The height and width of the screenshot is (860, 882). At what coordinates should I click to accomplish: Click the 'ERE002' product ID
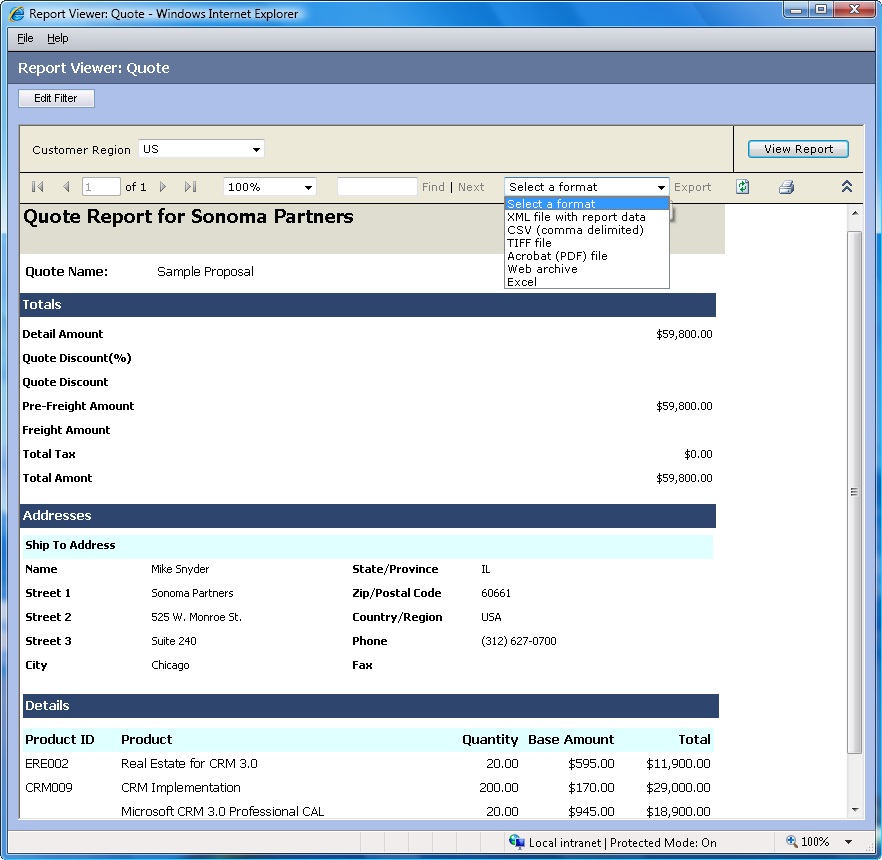47,764
